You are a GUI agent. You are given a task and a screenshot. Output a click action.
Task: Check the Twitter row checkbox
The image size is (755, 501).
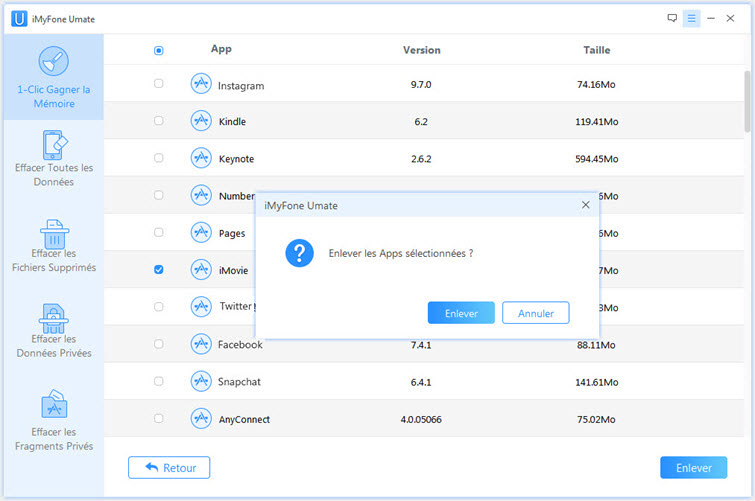click(158, 306)
